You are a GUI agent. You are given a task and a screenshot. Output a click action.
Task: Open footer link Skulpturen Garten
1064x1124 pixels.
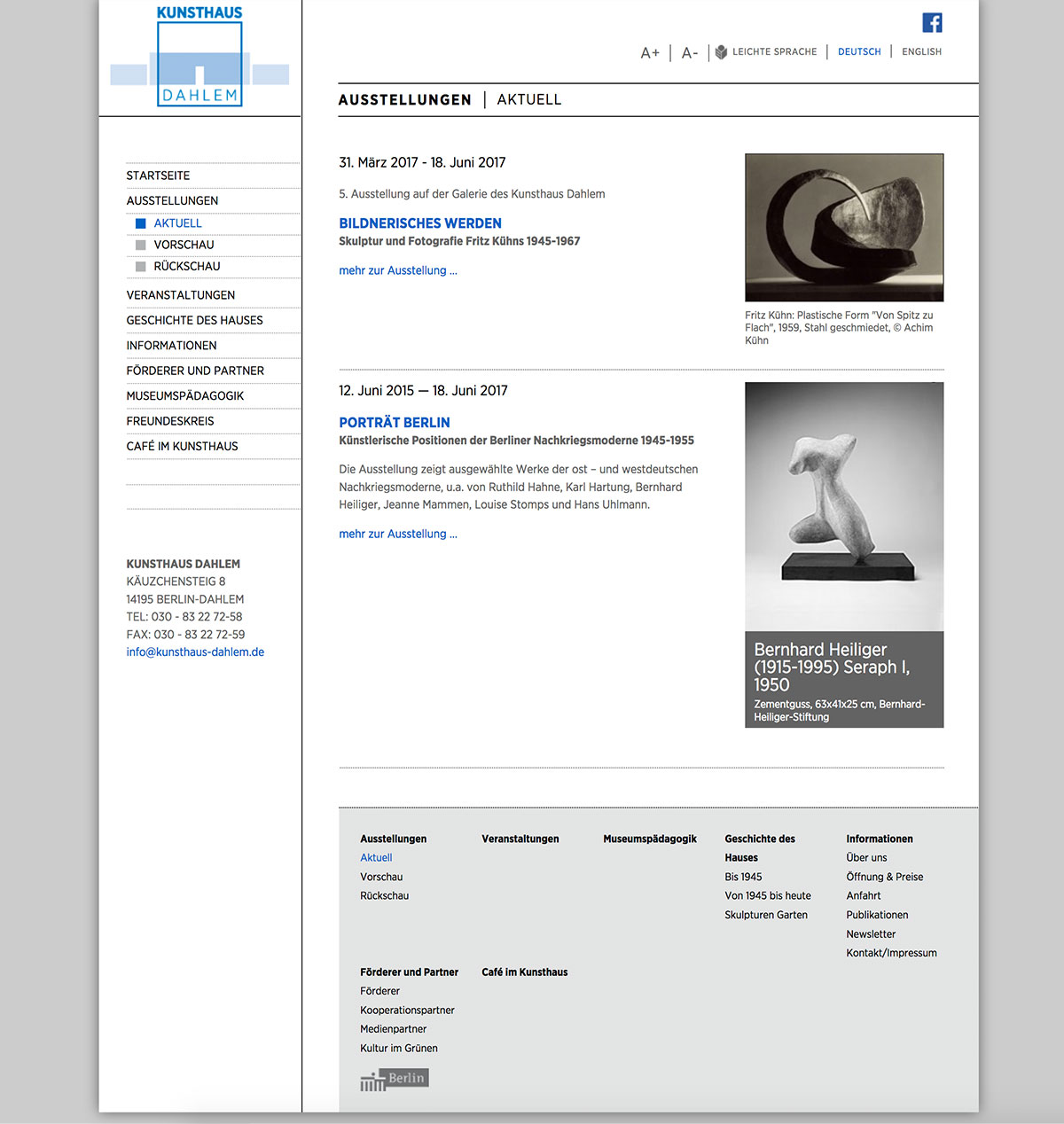coord(766,916)
